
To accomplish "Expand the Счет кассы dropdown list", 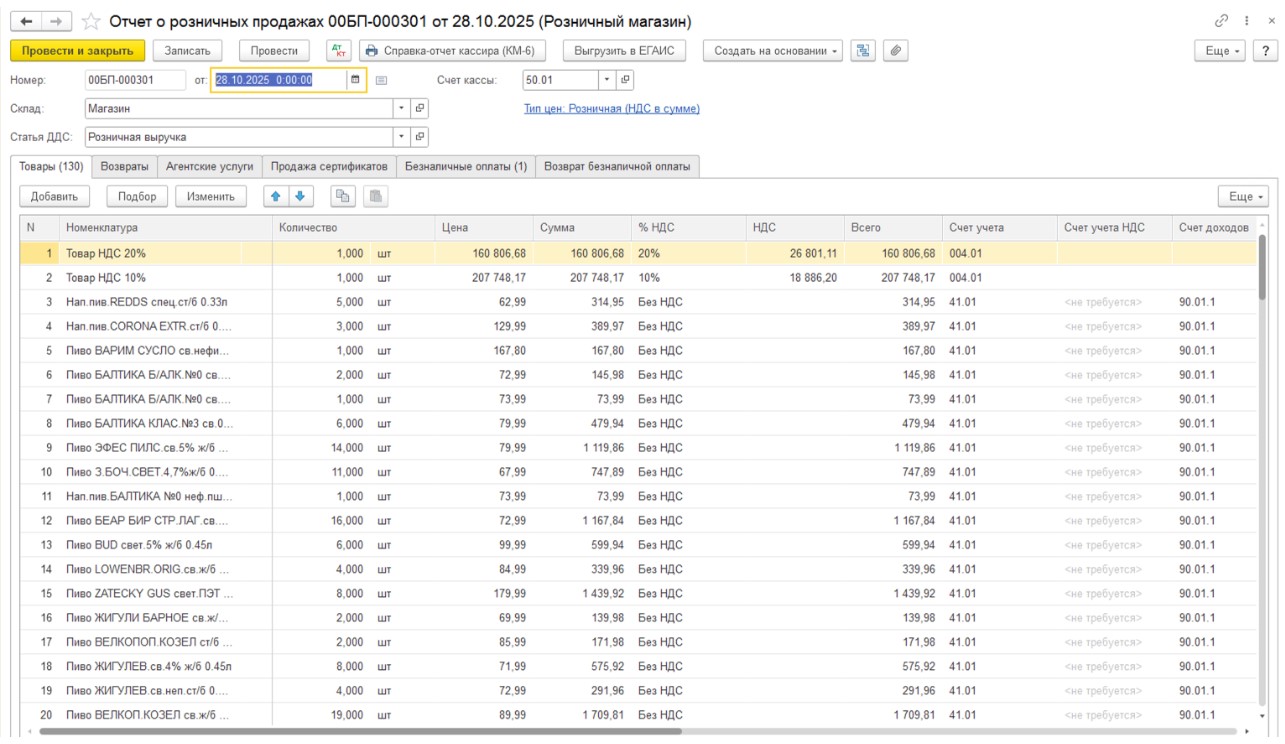I will [607, 80].
